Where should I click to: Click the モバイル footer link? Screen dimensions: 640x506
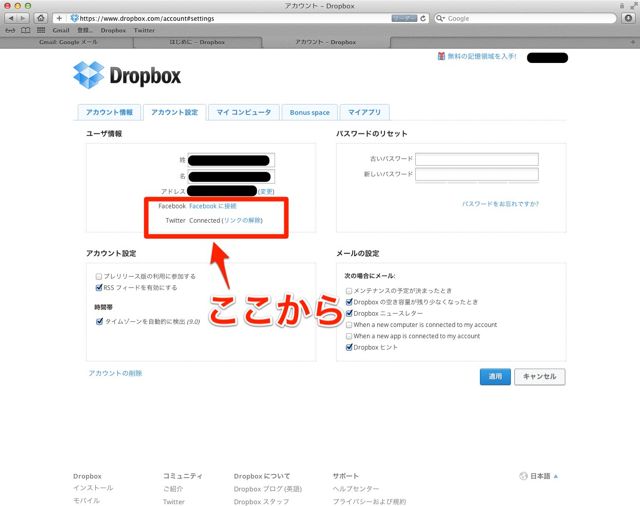tap(86, 500)
